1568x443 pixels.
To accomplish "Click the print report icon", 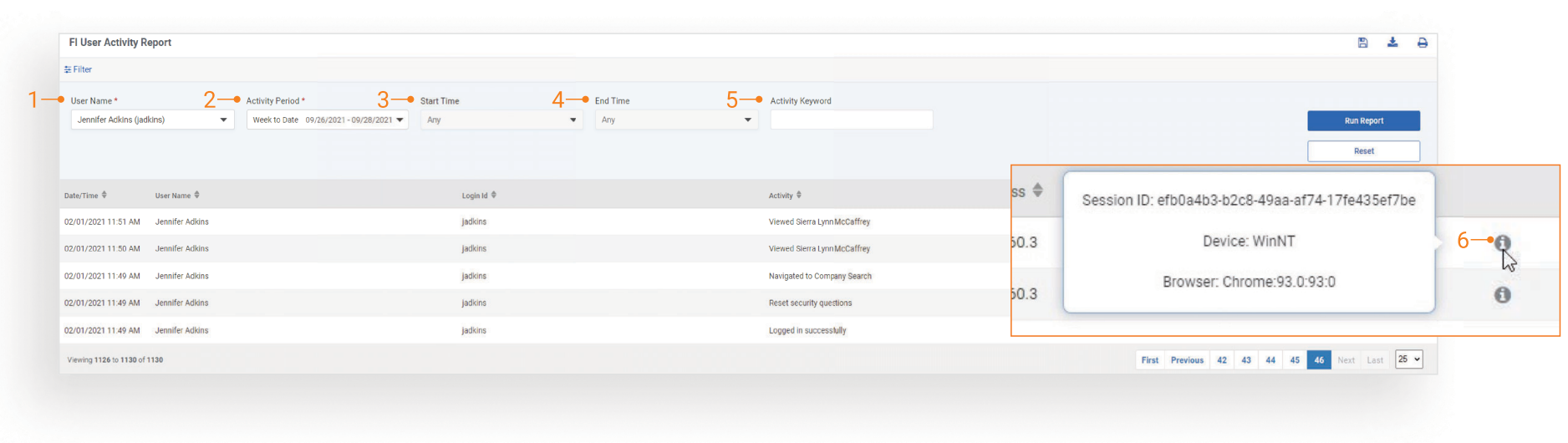I will (1422, 43).
